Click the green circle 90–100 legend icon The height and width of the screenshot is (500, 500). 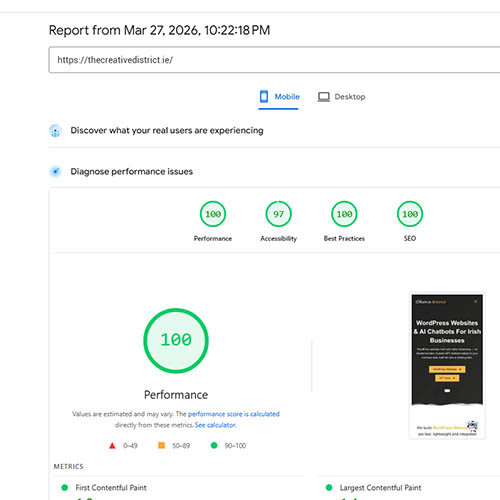coord(214,445)
